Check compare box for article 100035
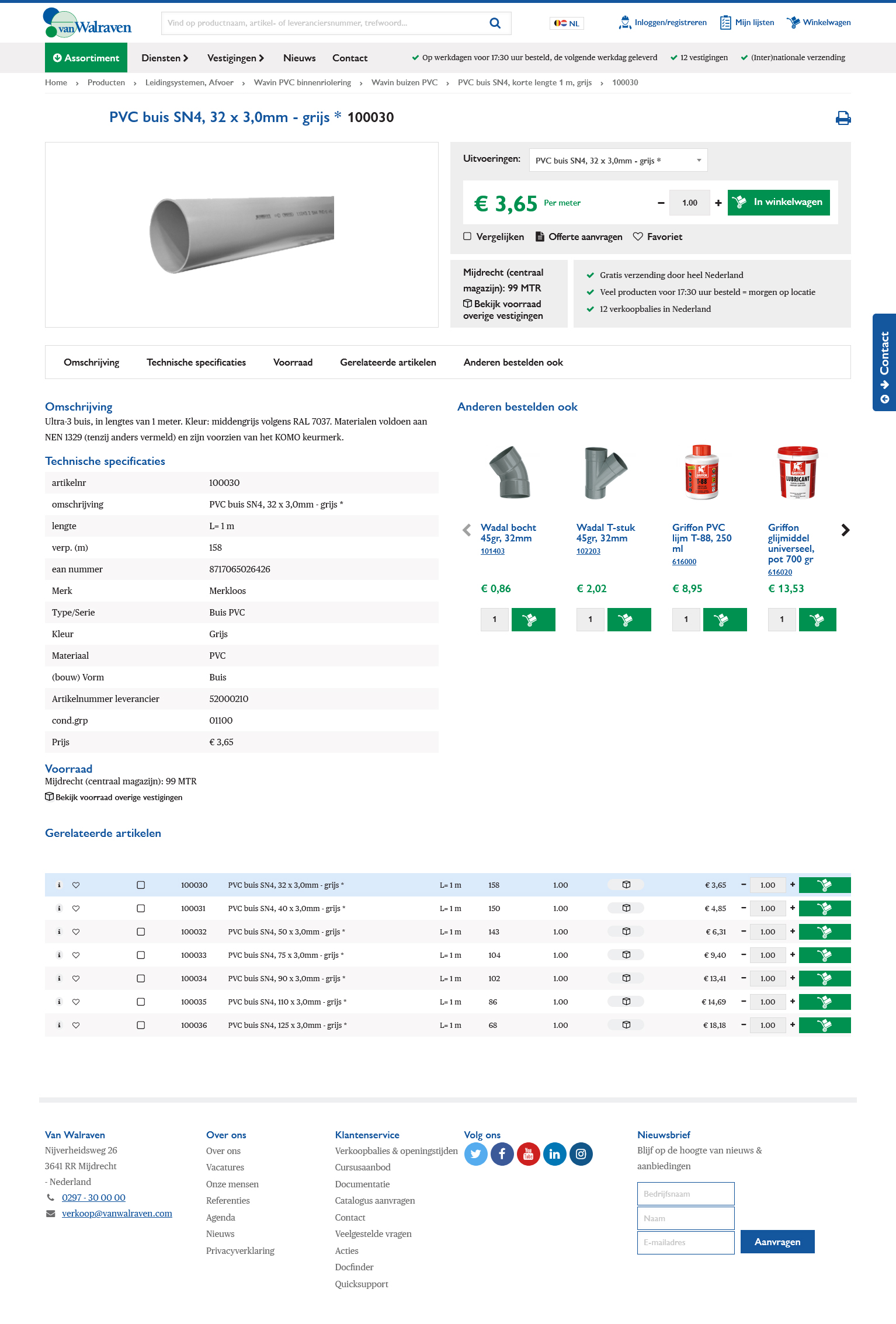 click(141, 1002)
